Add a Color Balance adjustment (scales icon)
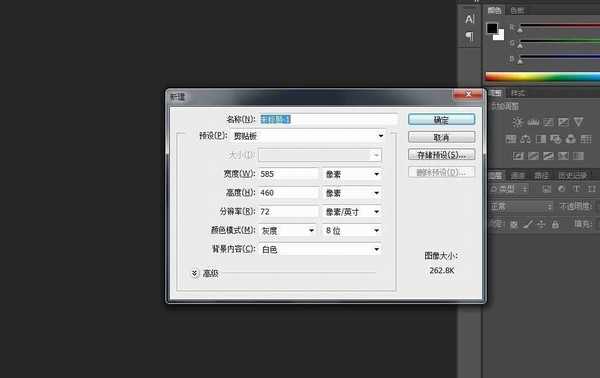The image size is (600, 378). tap(525, 139)
